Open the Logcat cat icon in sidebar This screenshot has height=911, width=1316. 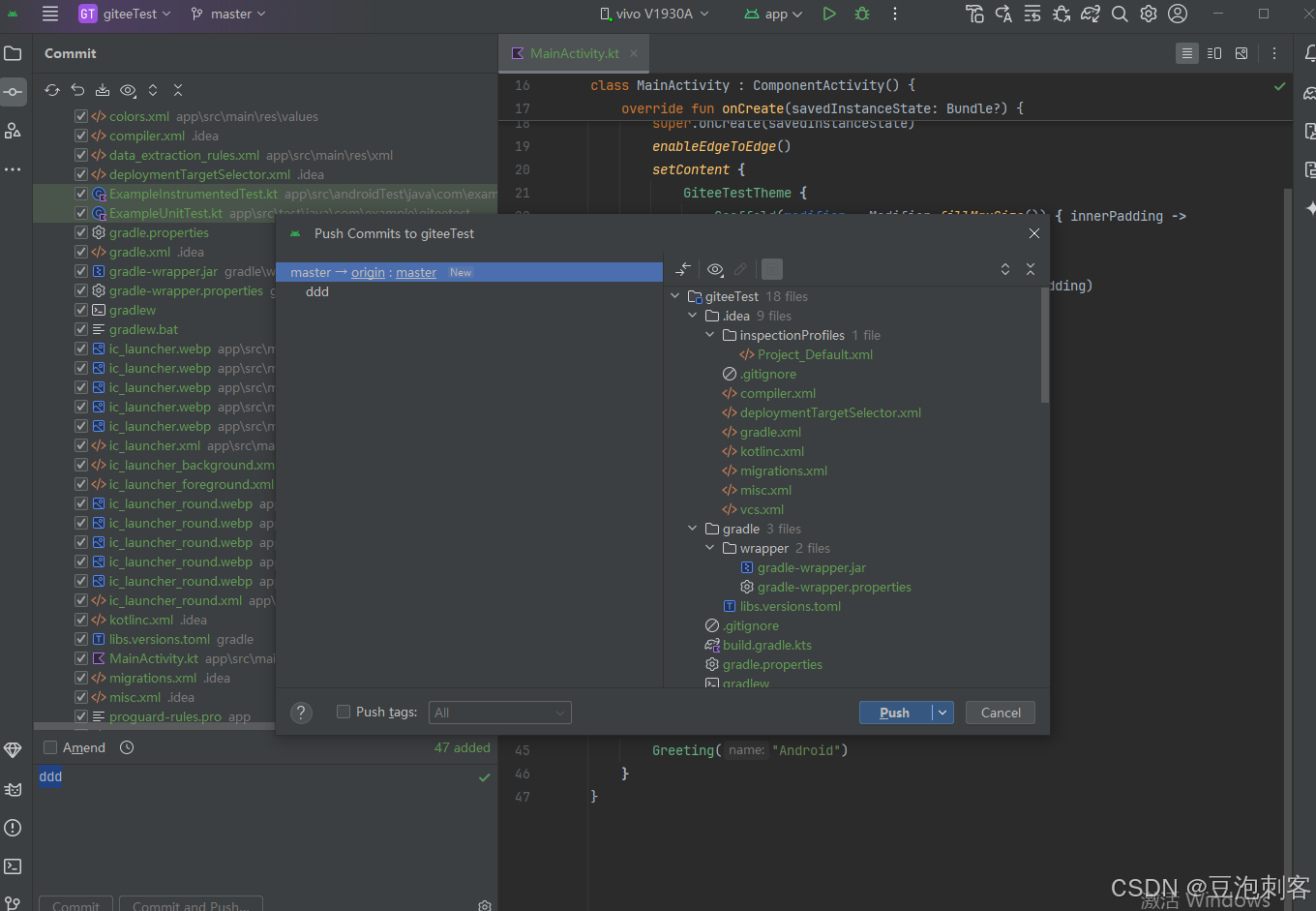coord(13,789)
